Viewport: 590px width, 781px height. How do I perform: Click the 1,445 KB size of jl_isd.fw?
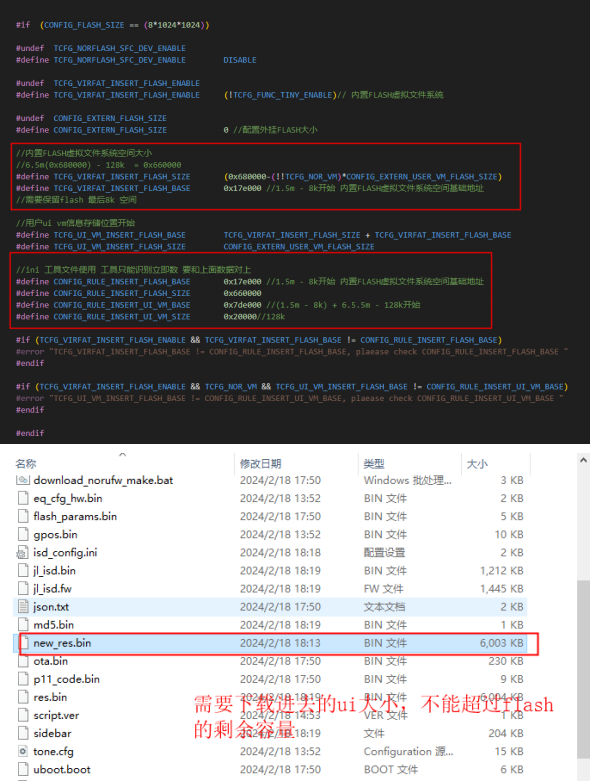[x=501, y=589]
